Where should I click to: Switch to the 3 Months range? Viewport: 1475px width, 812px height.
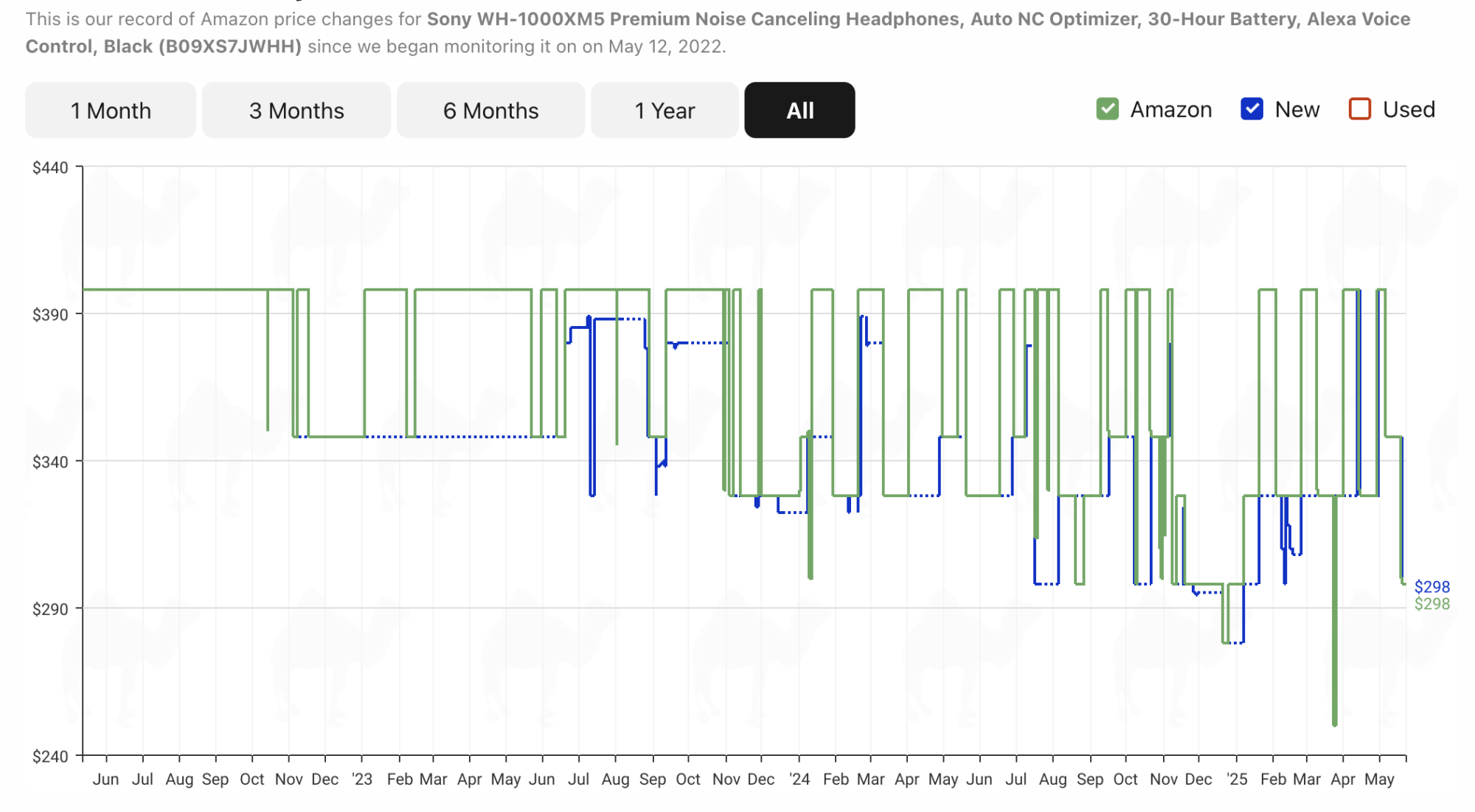tap(296, 111)
